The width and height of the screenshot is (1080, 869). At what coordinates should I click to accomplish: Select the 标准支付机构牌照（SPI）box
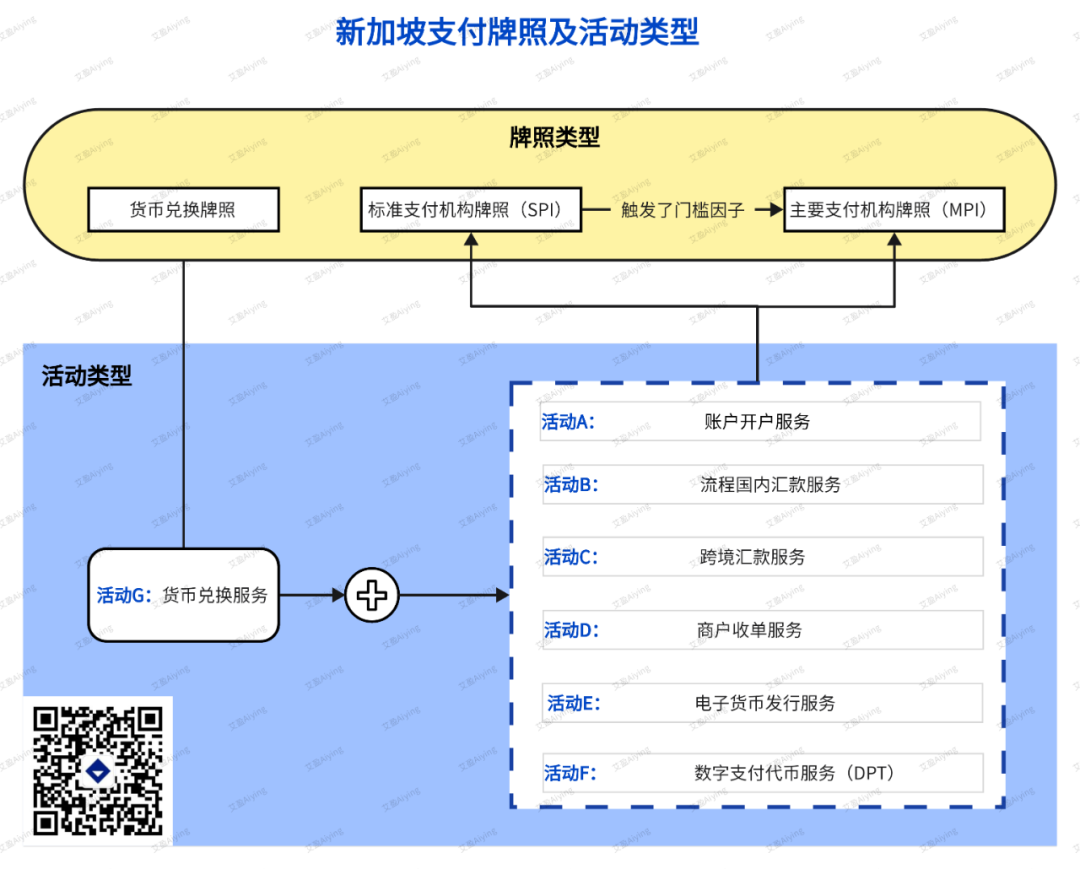click(x=471, y=211)
